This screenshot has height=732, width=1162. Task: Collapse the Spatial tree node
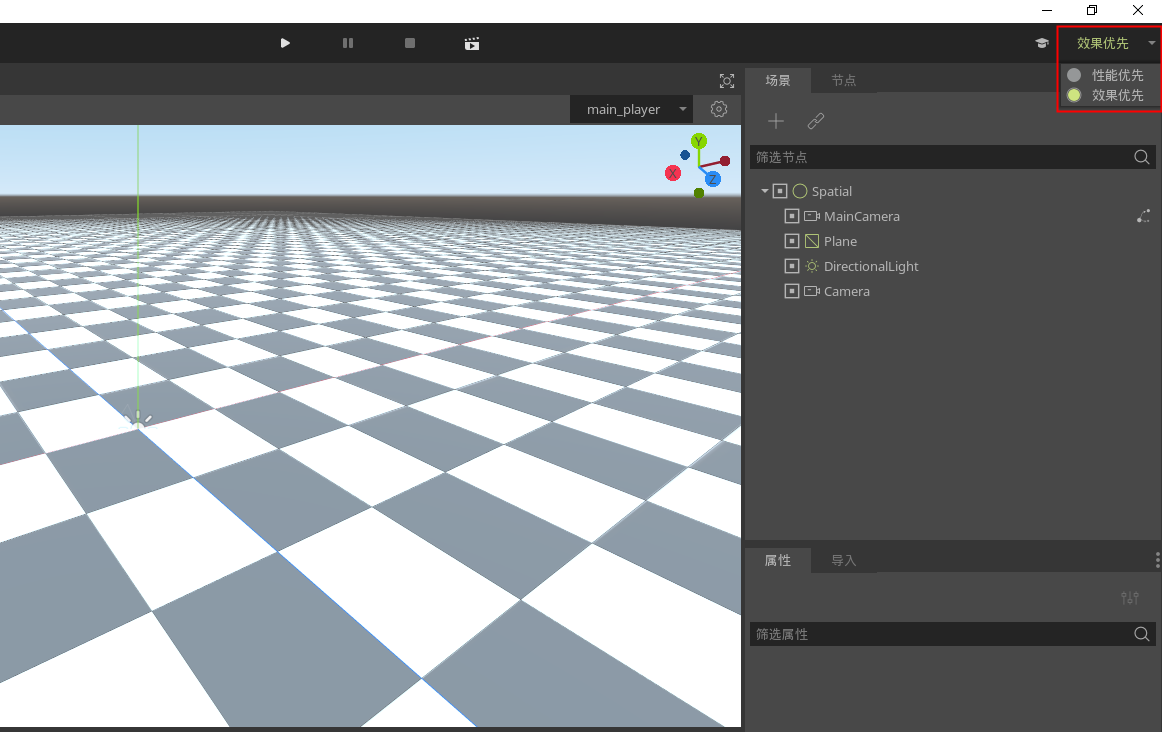pos(765,191)
